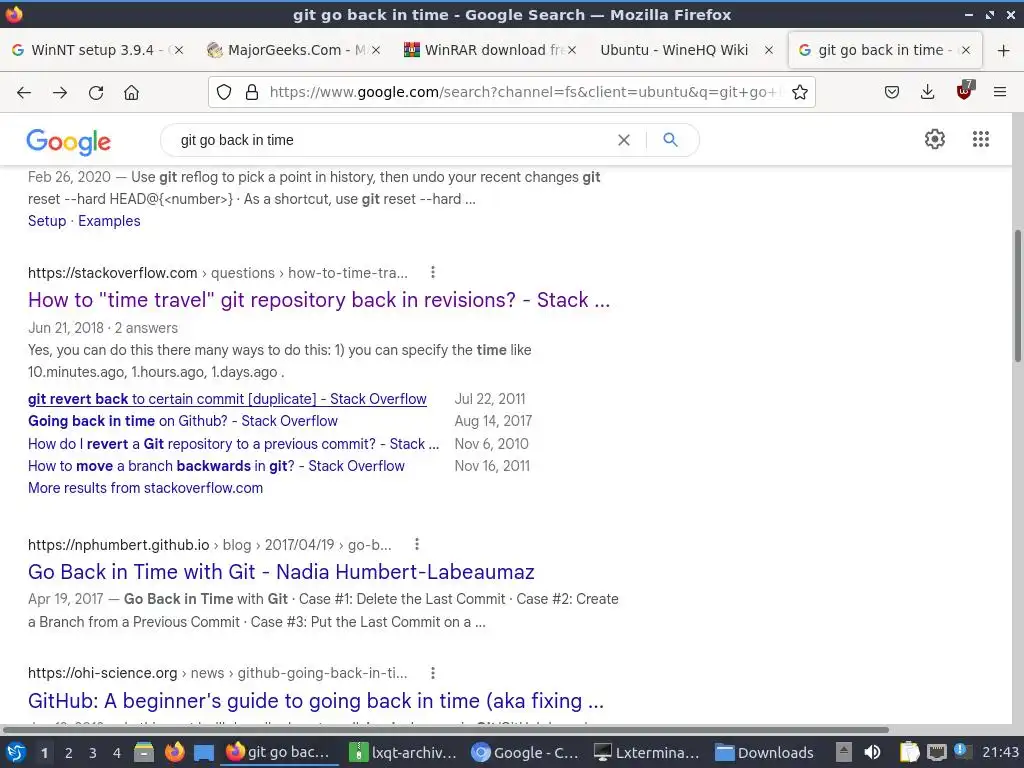Image resolution: width=1024 pixels, height=768 pixels.
Task: Go back to the previous page
Action: coord(24,93)
